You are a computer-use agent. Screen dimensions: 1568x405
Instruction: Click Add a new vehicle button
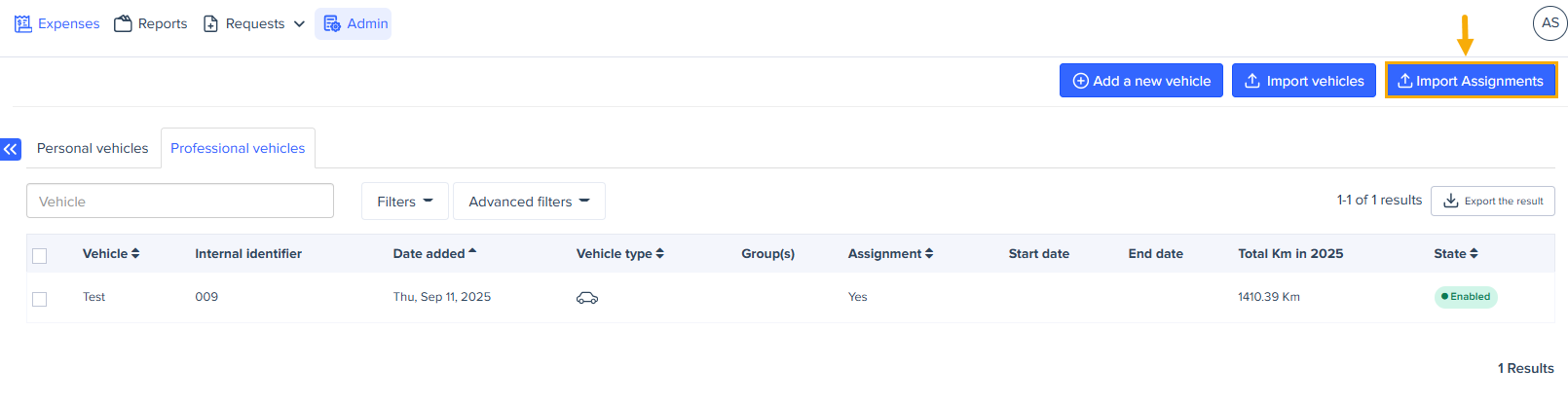tap(1140, 81)
